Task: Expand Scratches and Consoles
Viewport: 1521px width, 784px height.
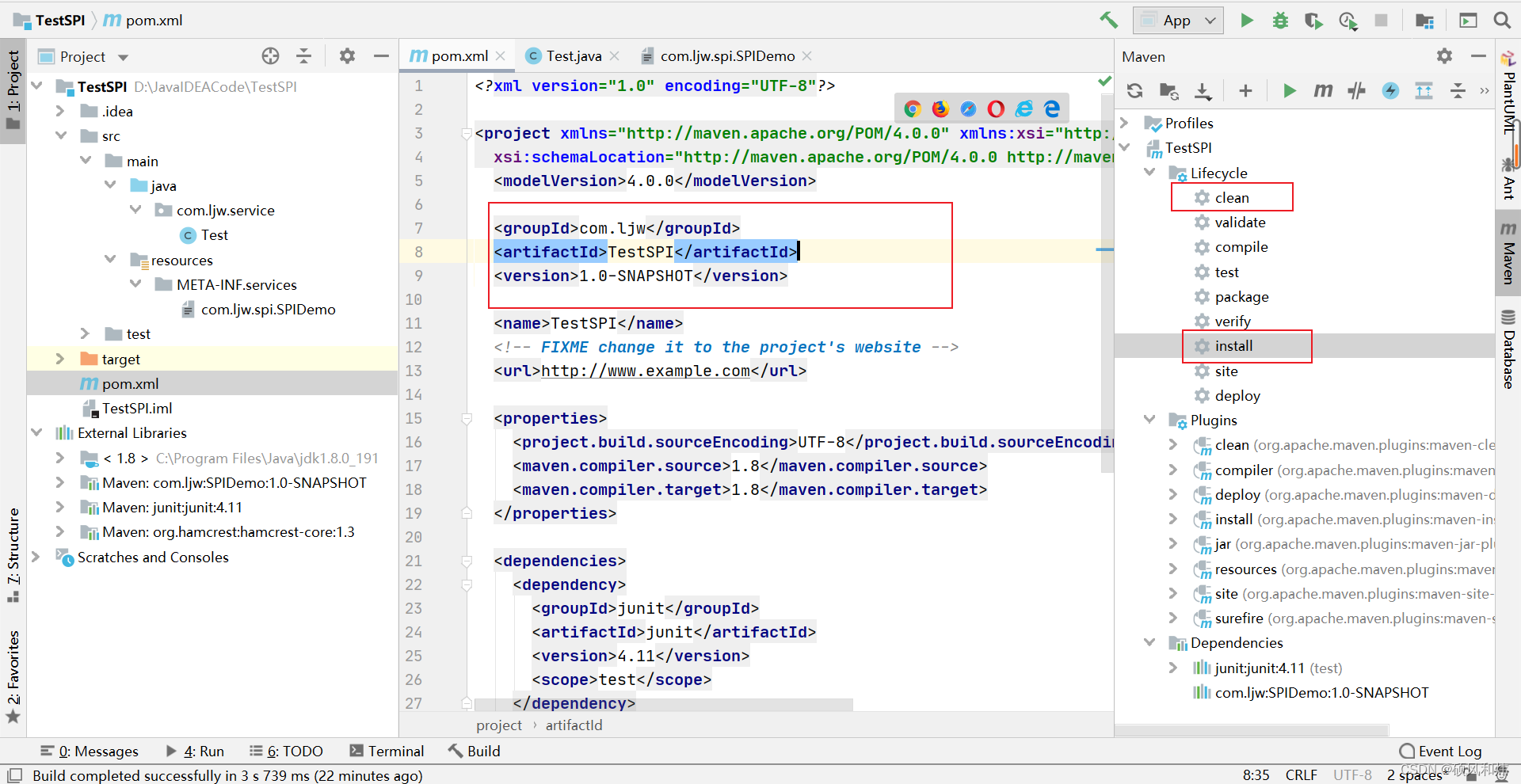Action: click(36, 558)
